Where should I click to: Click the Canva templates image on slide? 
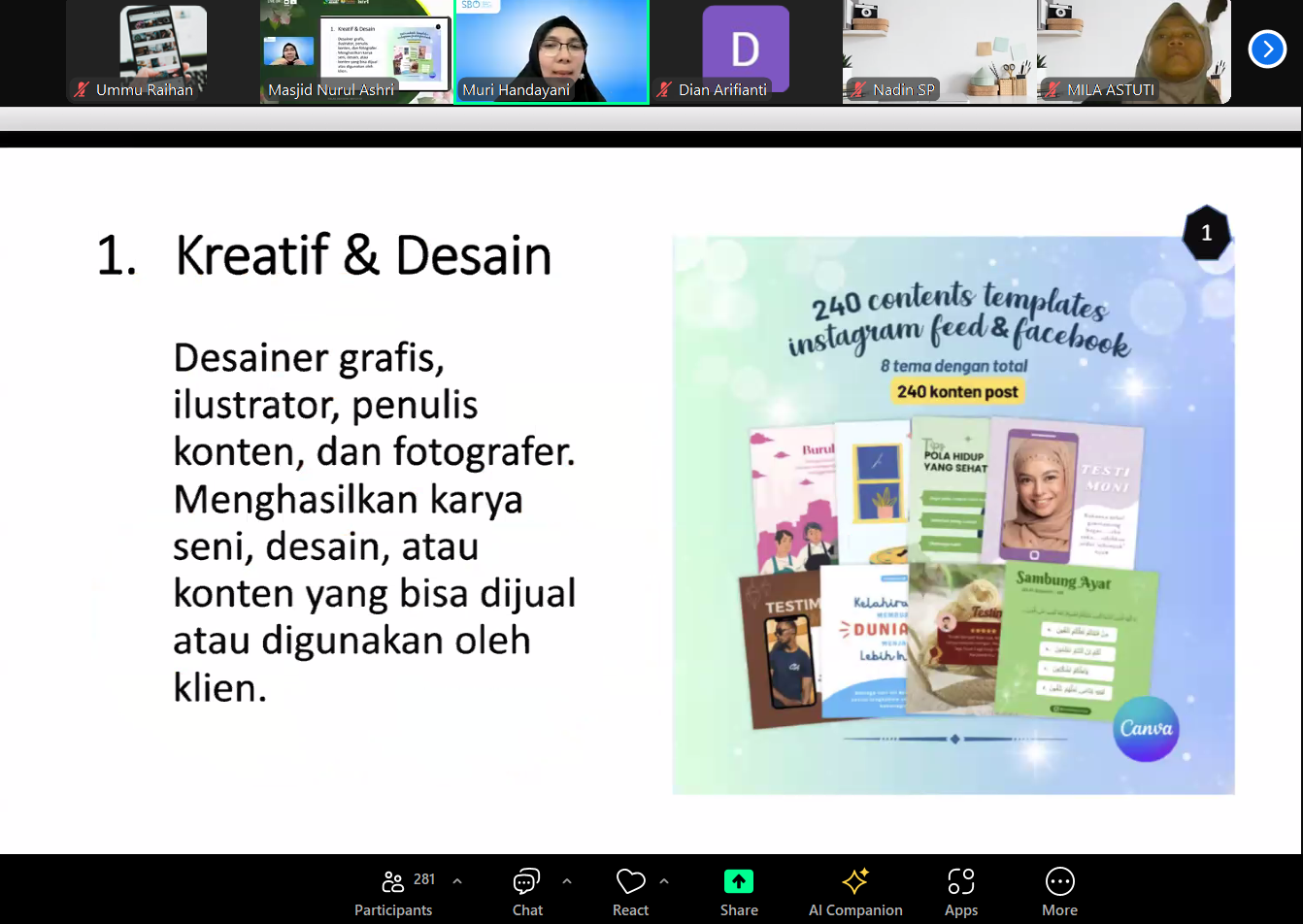[x=953, y=514]
